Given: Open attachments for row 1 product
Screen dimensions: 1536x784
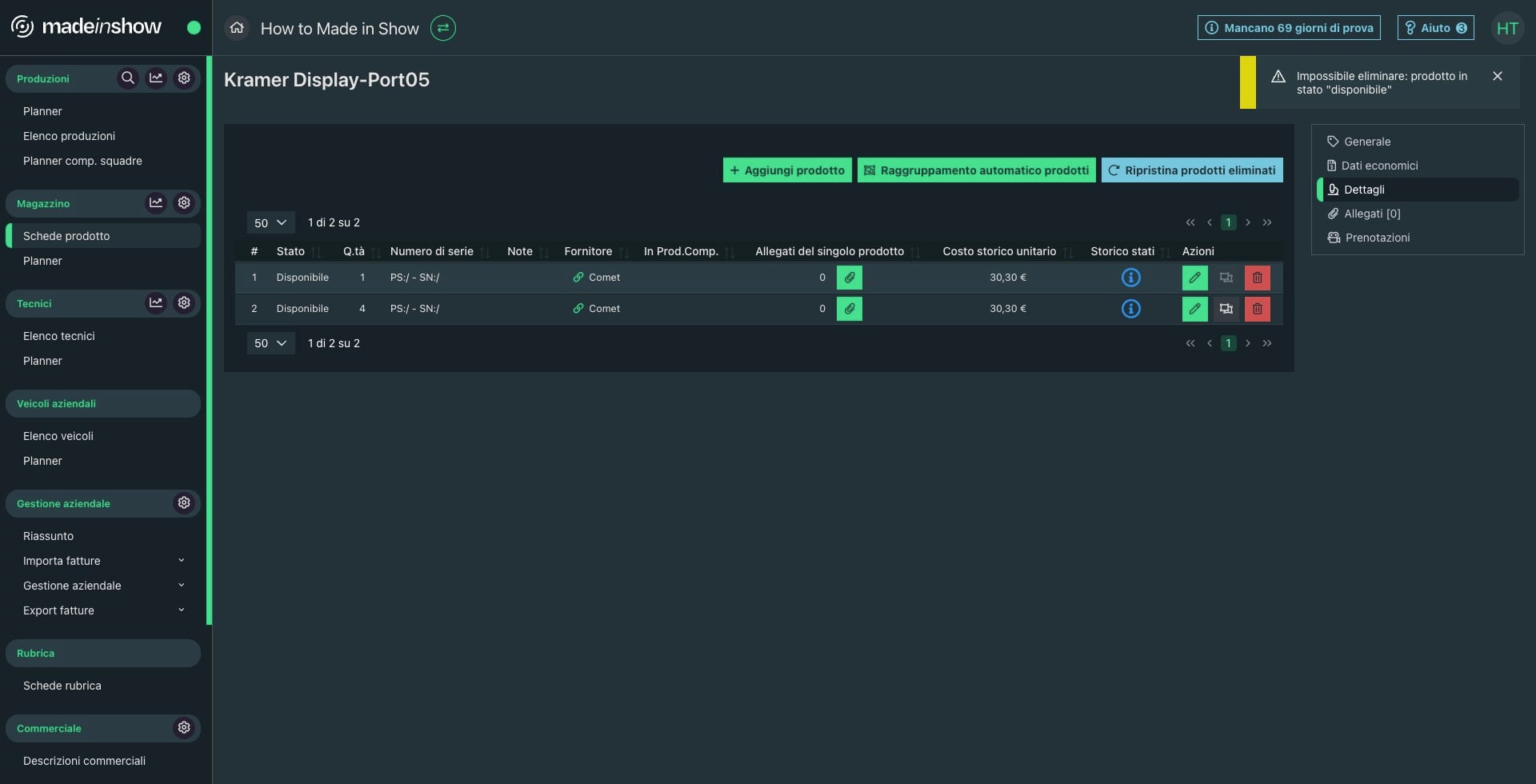Looking at the screenshot, I should point(850,278).
